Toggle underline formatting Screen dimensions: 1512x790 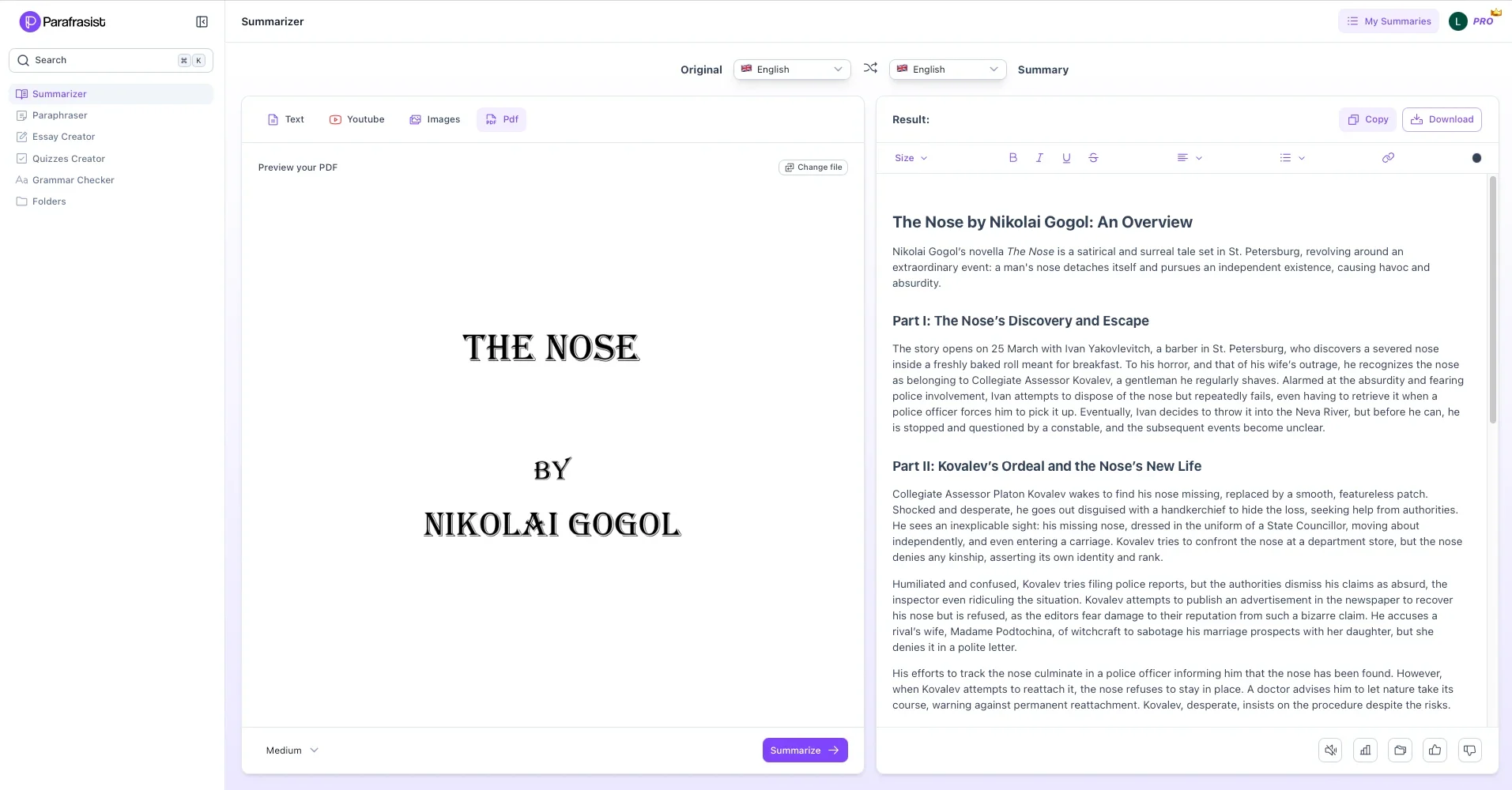(x=1066, y=158)
